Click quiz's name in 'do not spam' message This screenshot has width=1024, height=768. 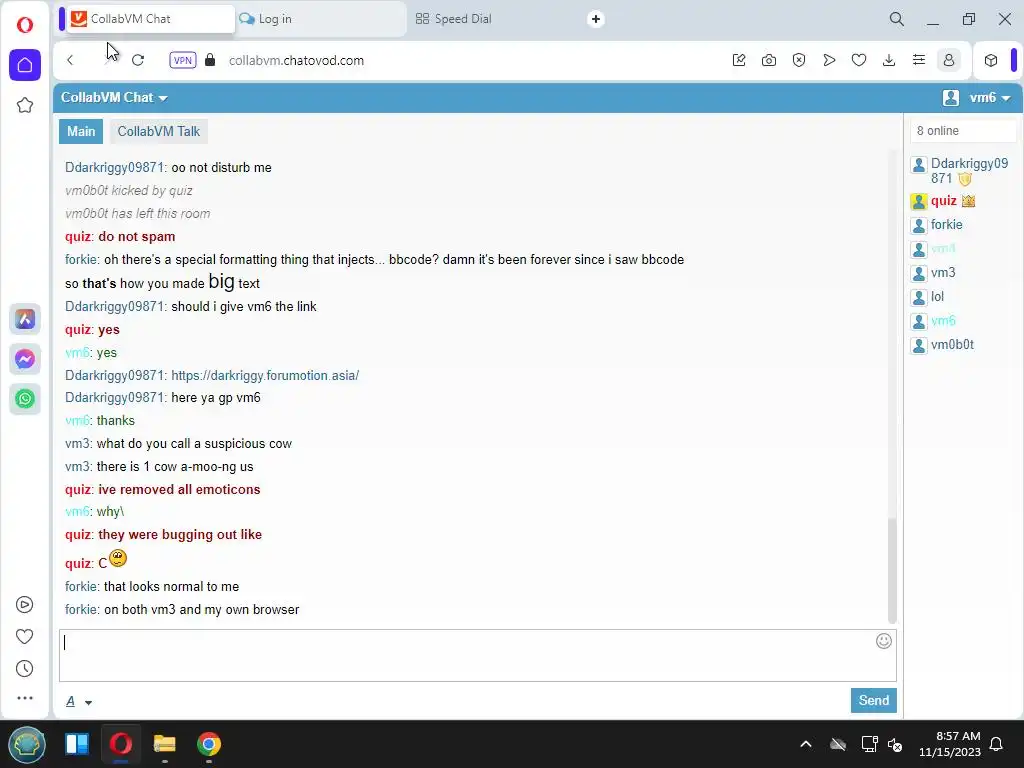(78, 236)
